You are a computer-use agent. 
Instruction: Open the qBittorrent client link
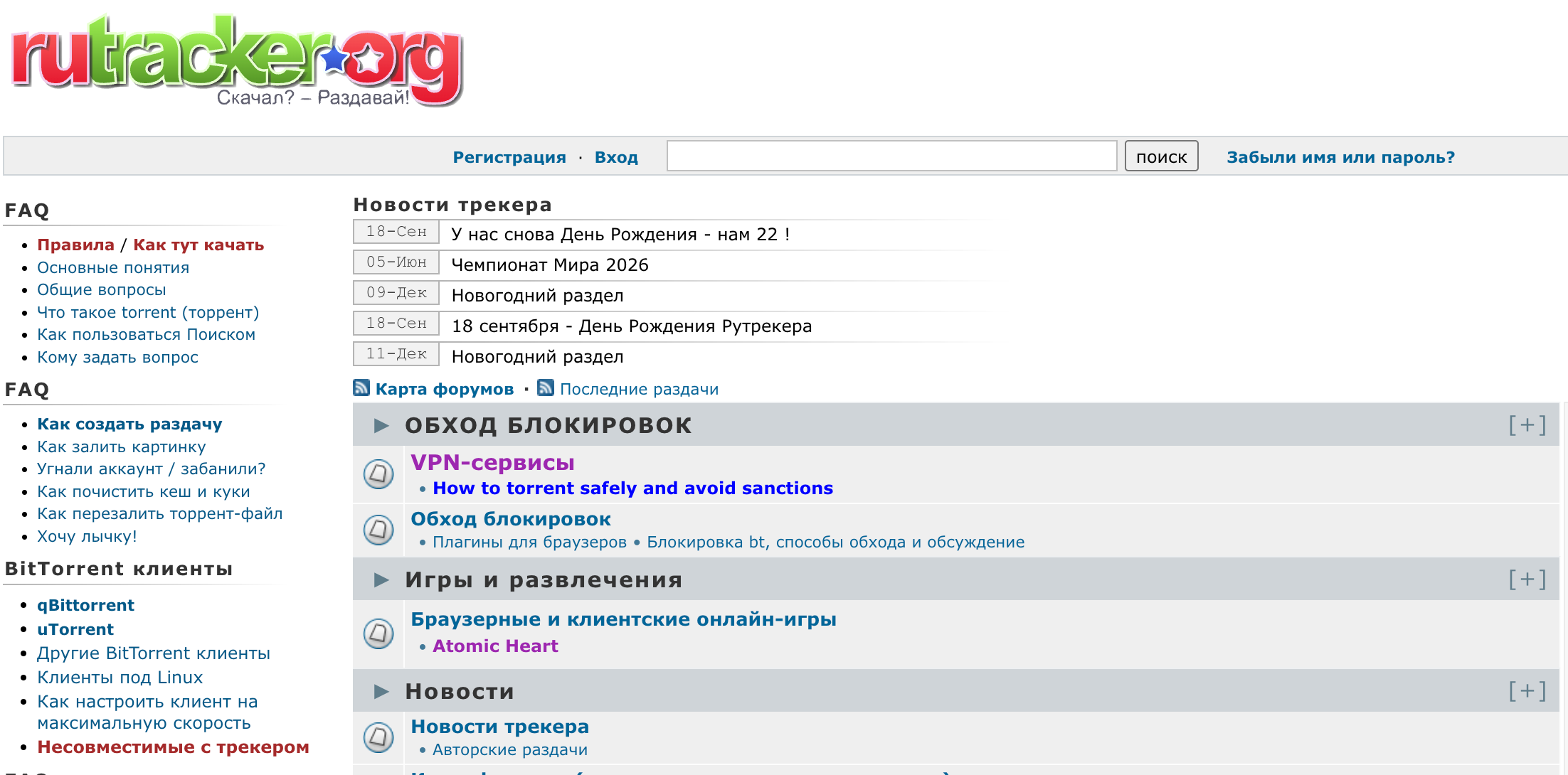85,605
